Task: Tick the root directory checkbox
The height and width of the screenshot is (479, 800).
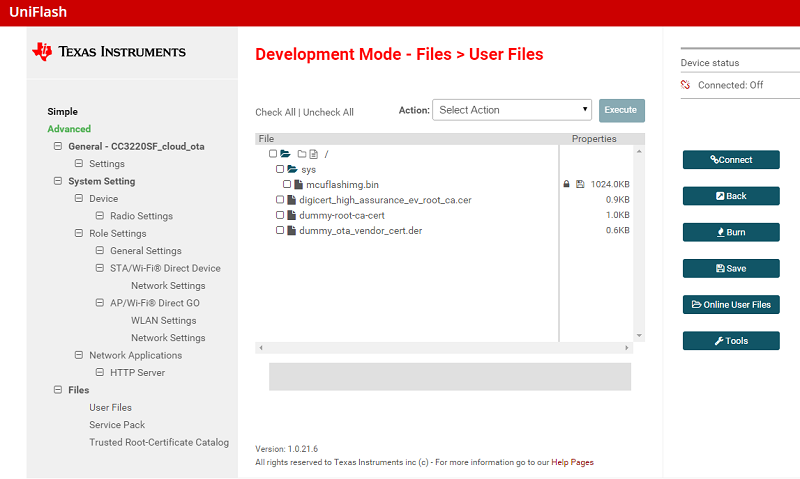Action: tap(273, 154)
